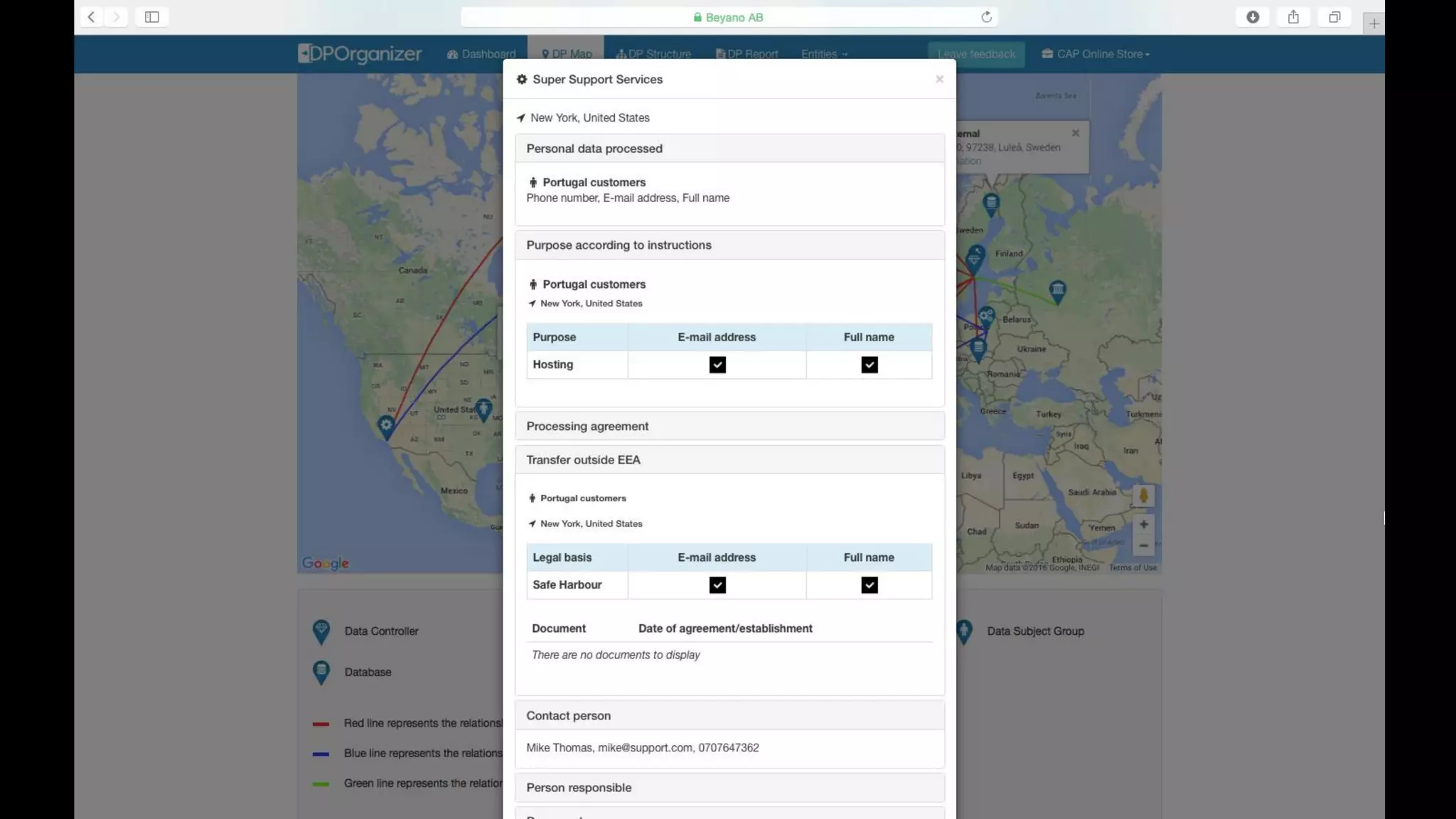Click the map zoom in plus button

[1143, 524]
